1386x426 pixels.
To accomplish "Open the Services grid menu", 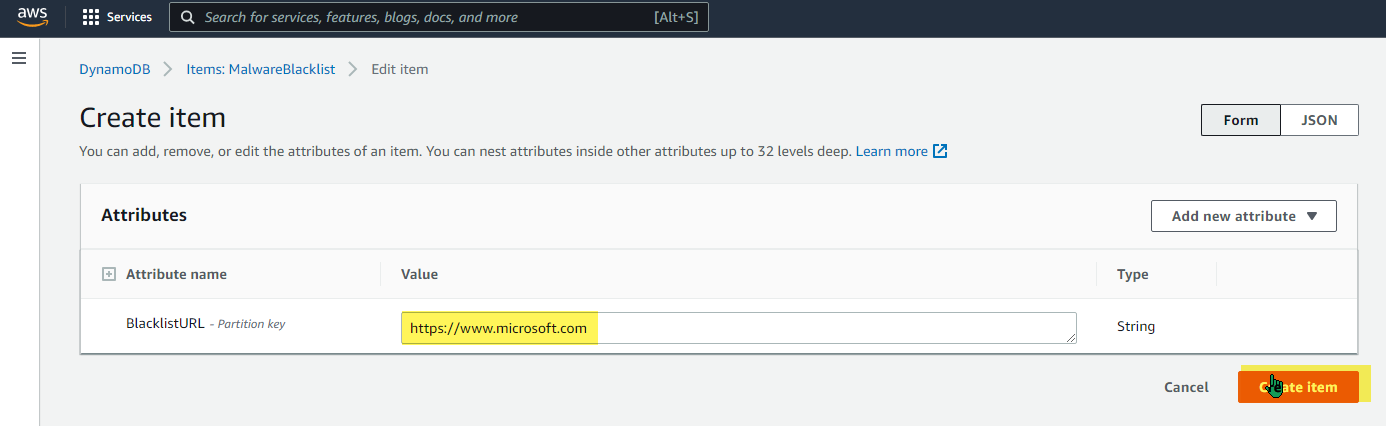I will tap(117, 17).
